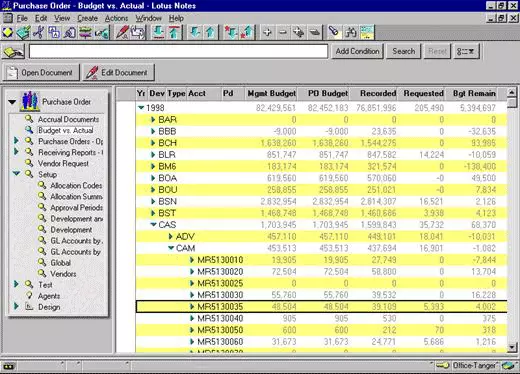Select Global under Setup
520x374 pixels.
coord(60,263)
